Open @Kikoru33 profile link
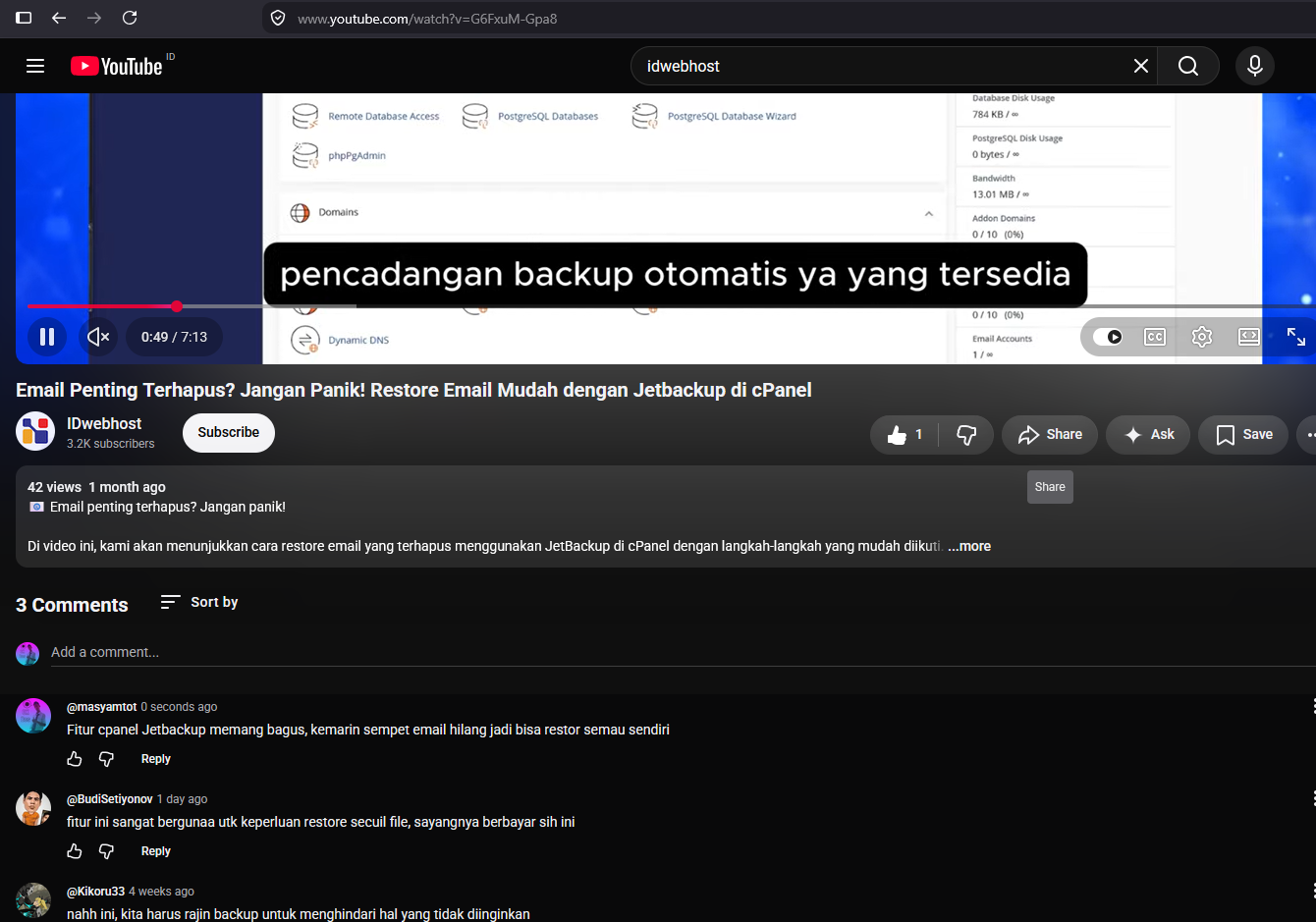This screenshot has height=922, width=1316. 95,892
